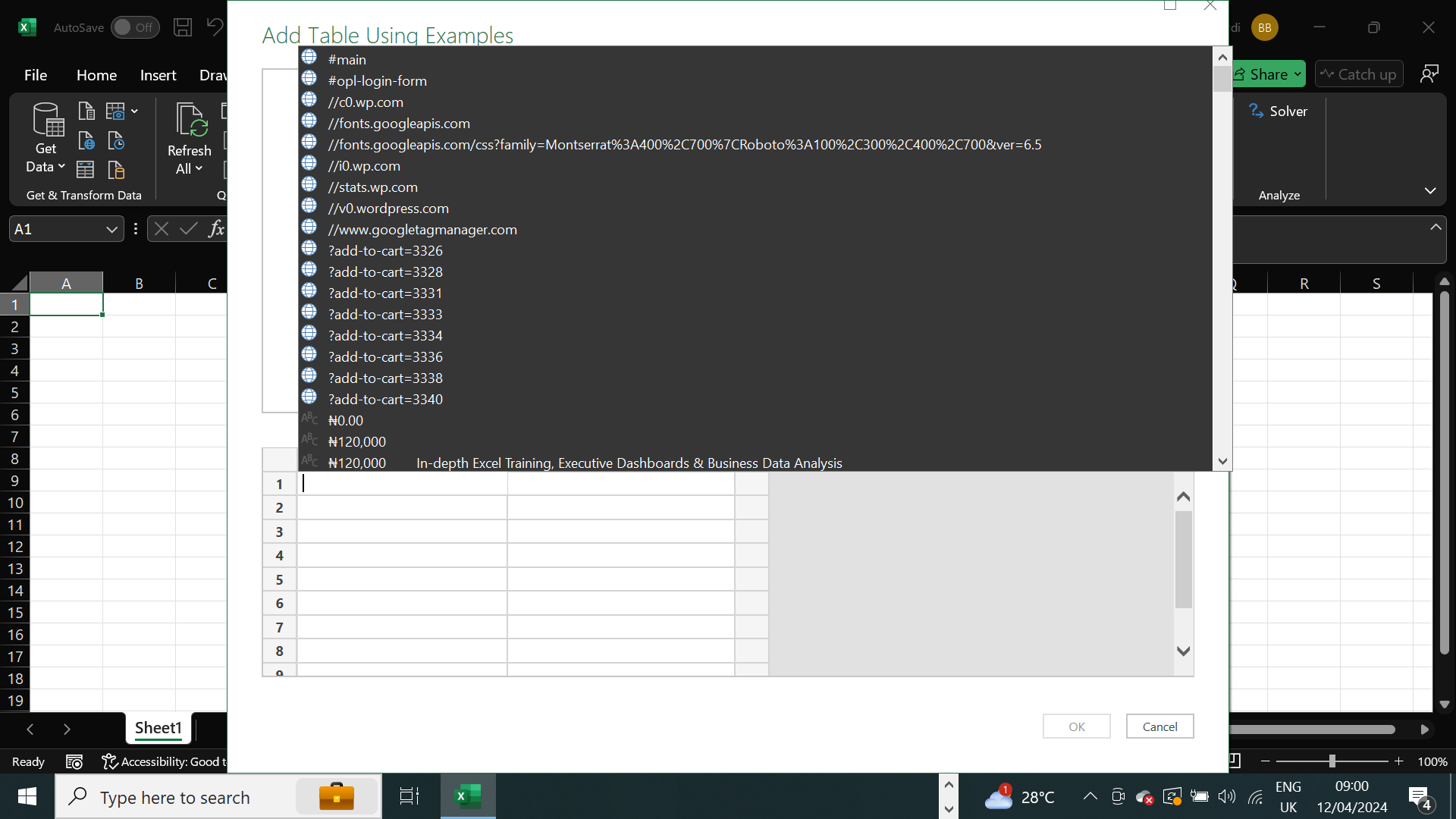Open Task View on the taskbar
The image size is (1456, 819).
pos(409,796)
